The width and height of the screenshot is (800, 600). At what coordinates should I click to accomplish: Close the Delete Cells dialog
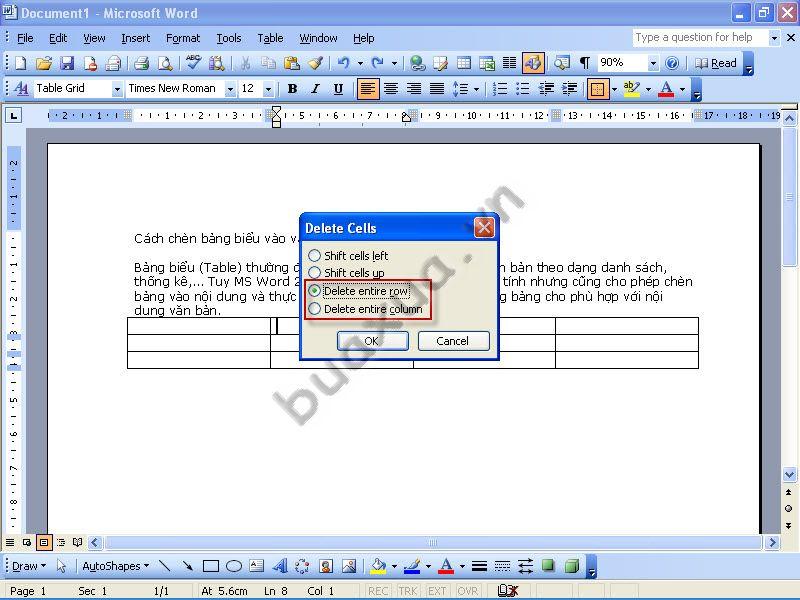coord(484,228)
